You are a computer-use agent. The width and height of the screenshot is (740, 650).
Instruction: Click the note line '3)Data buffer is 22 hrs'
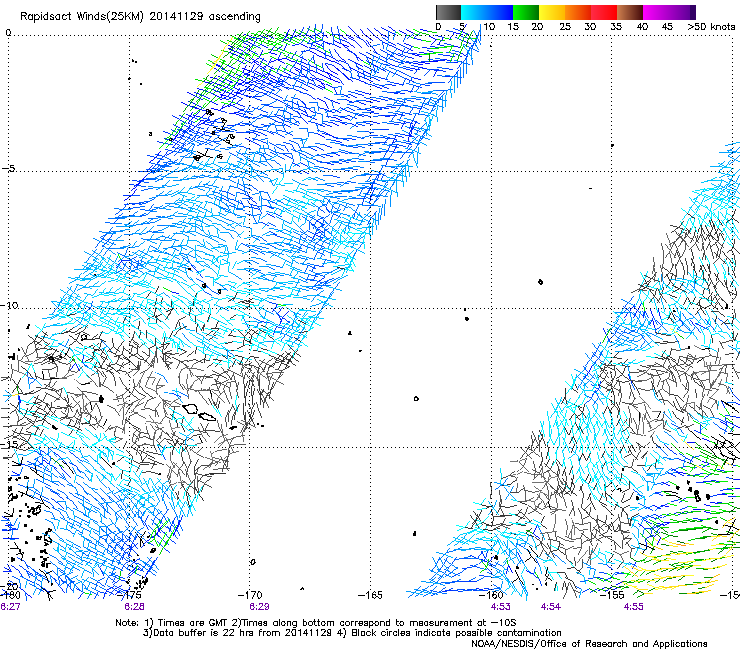352,633
